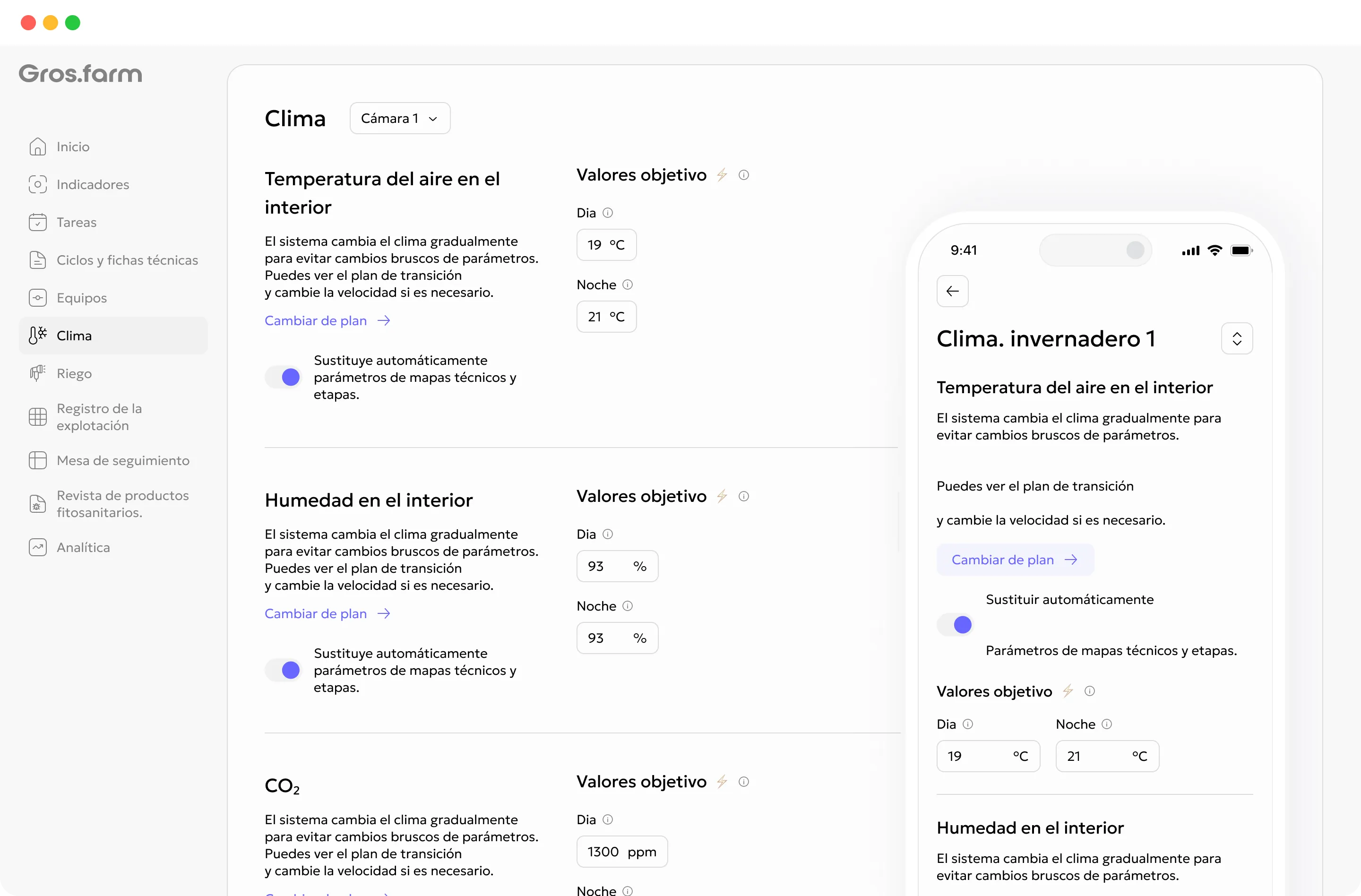
Task: Expand greenhouse selector next to Clima. invernadero 1
Action: tap(1237, 338)
